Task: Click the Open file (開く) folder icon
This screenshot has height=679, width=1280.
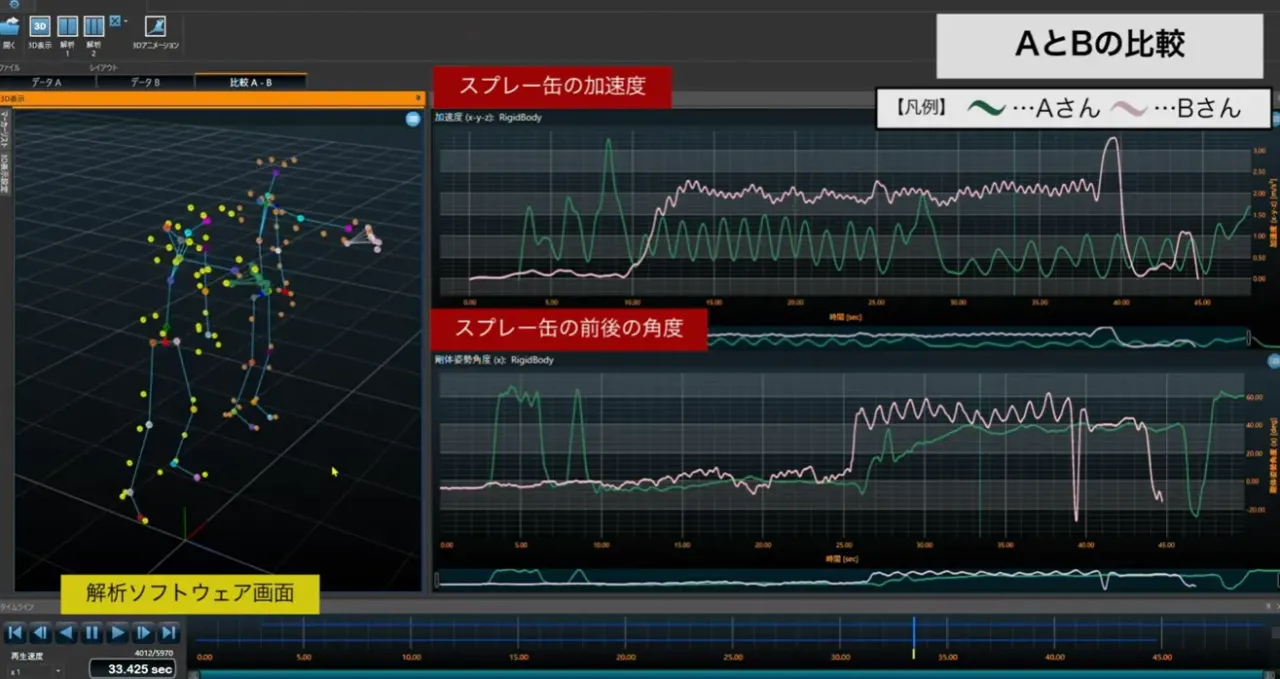Action: coord(9,28)
